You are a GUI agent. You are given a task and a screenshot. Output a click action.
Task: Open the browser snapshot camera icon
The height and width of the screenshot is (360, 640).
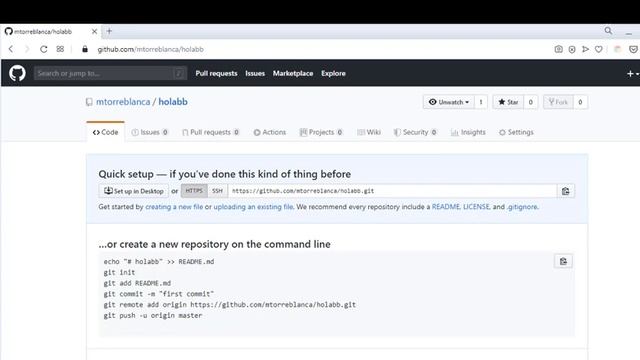[x=558, y=49]
